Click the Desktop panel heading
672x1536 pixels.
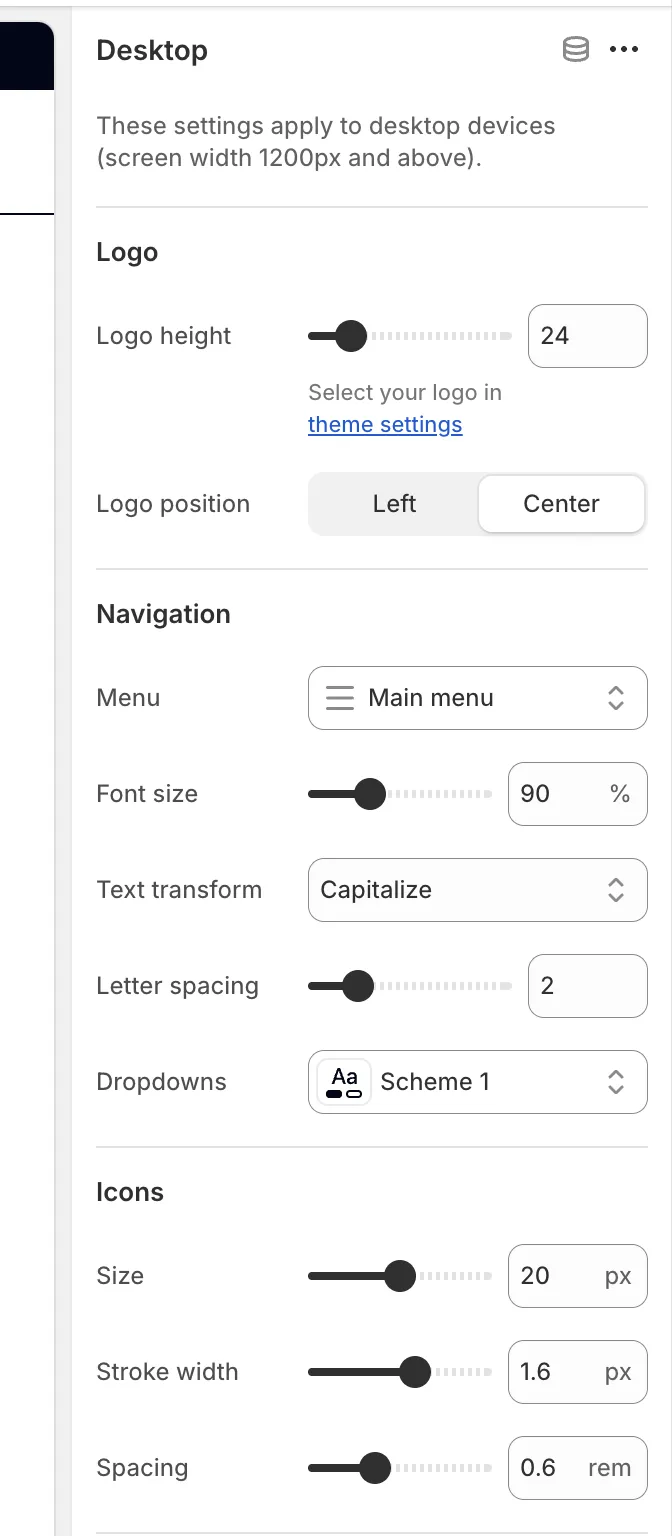pos(152,50)
